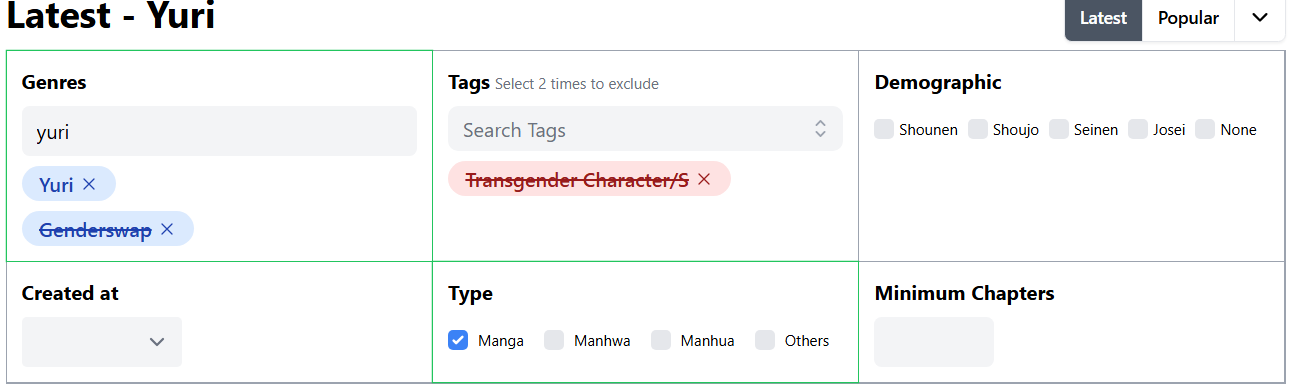
Task: Remove the Yuri genre chip
Action: pos(89,184)
